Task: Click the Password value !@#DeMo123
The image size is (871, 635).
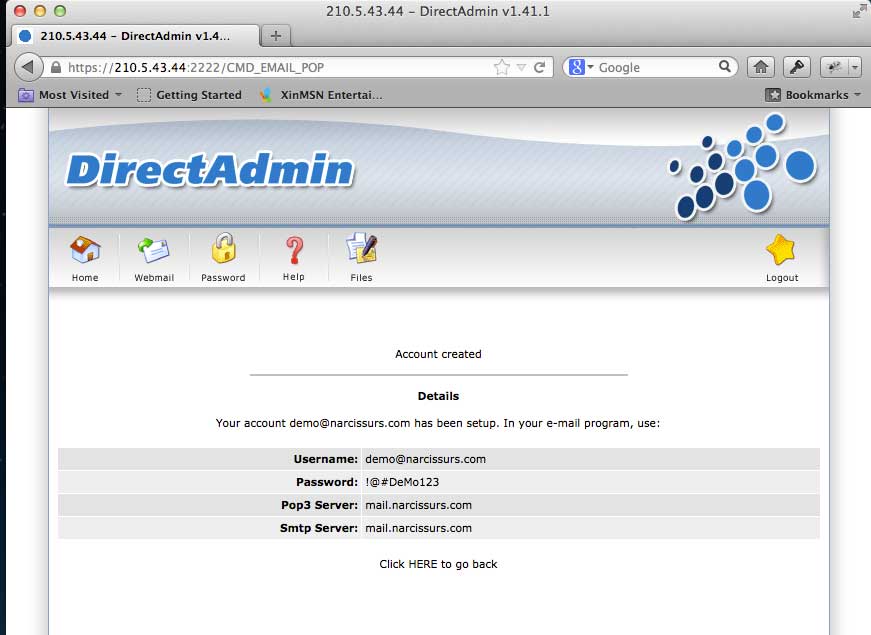Action: point(402,482)
